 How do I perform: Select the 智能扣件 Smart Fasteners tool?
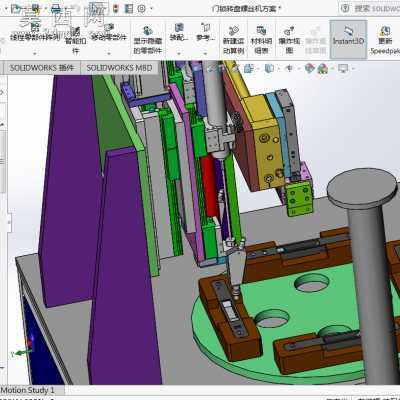pos(76,40)
